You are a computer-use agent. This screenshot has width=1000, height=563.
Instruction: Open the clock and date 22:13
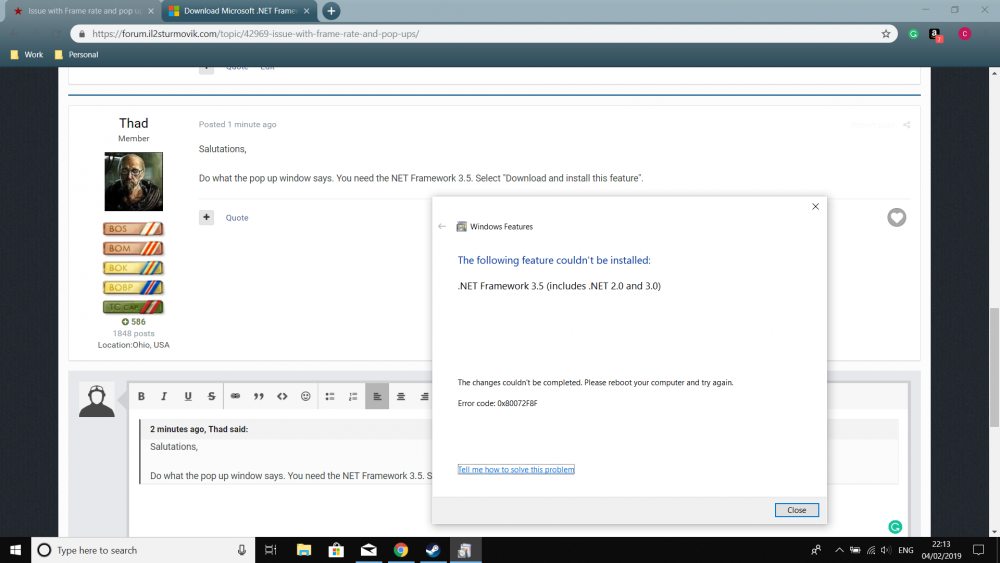pyautogui.click(x=941, y=550)
